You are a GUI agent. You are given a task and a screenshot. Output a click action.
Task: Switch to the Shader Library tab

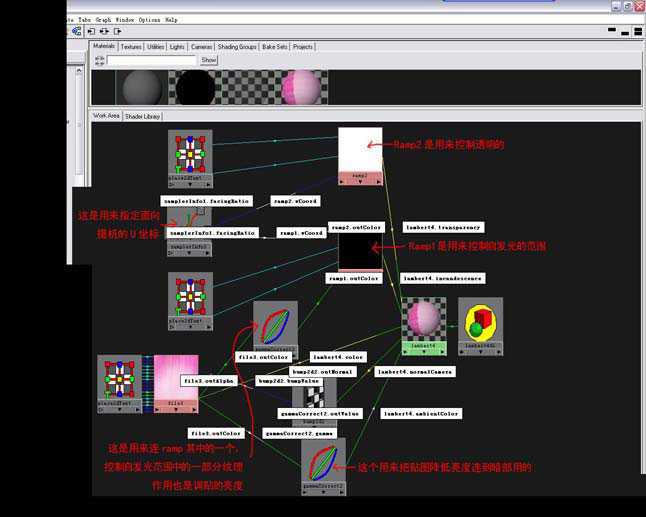(143, 117)
